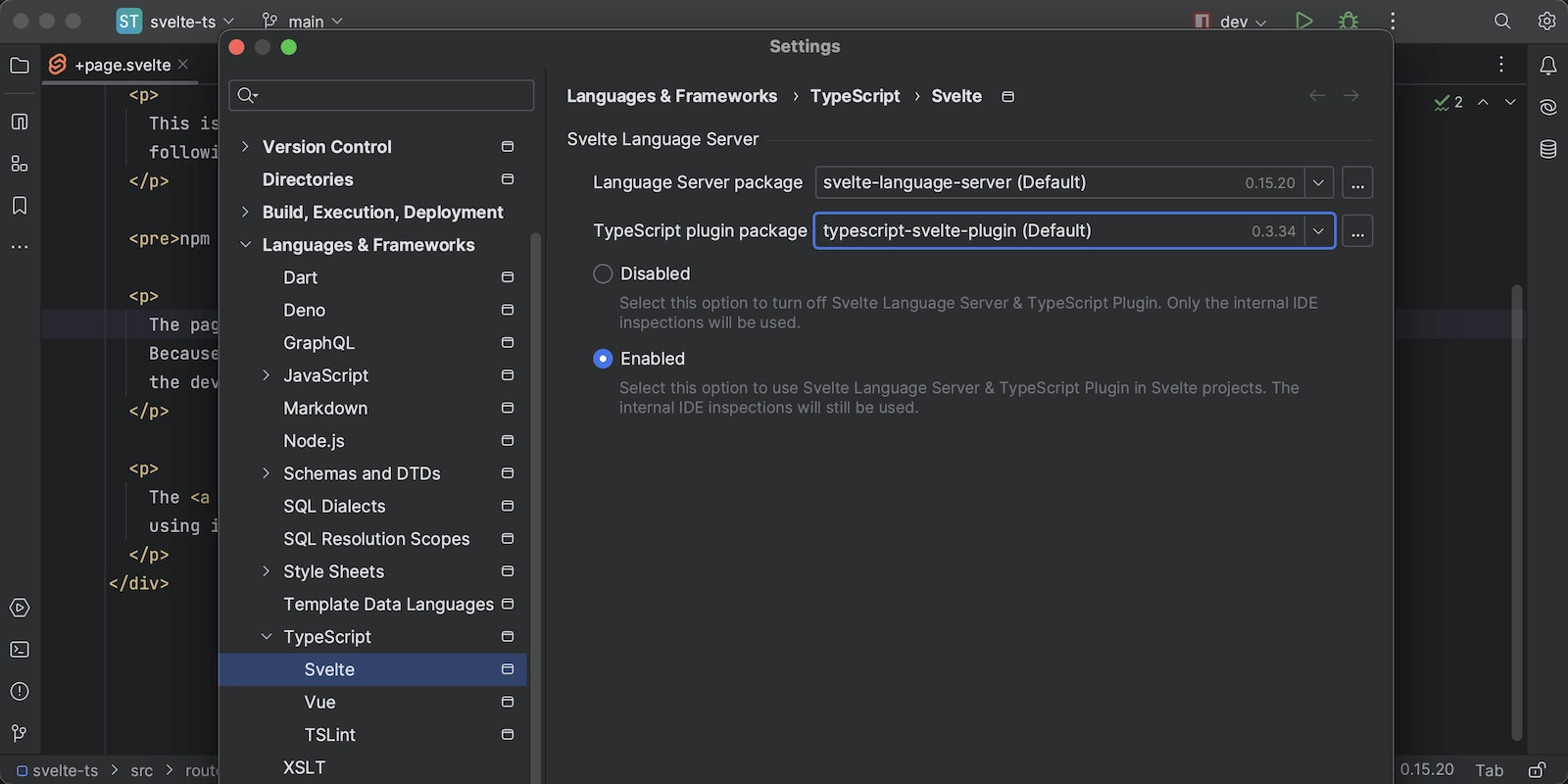Click the Settings search field

(381, 95)
